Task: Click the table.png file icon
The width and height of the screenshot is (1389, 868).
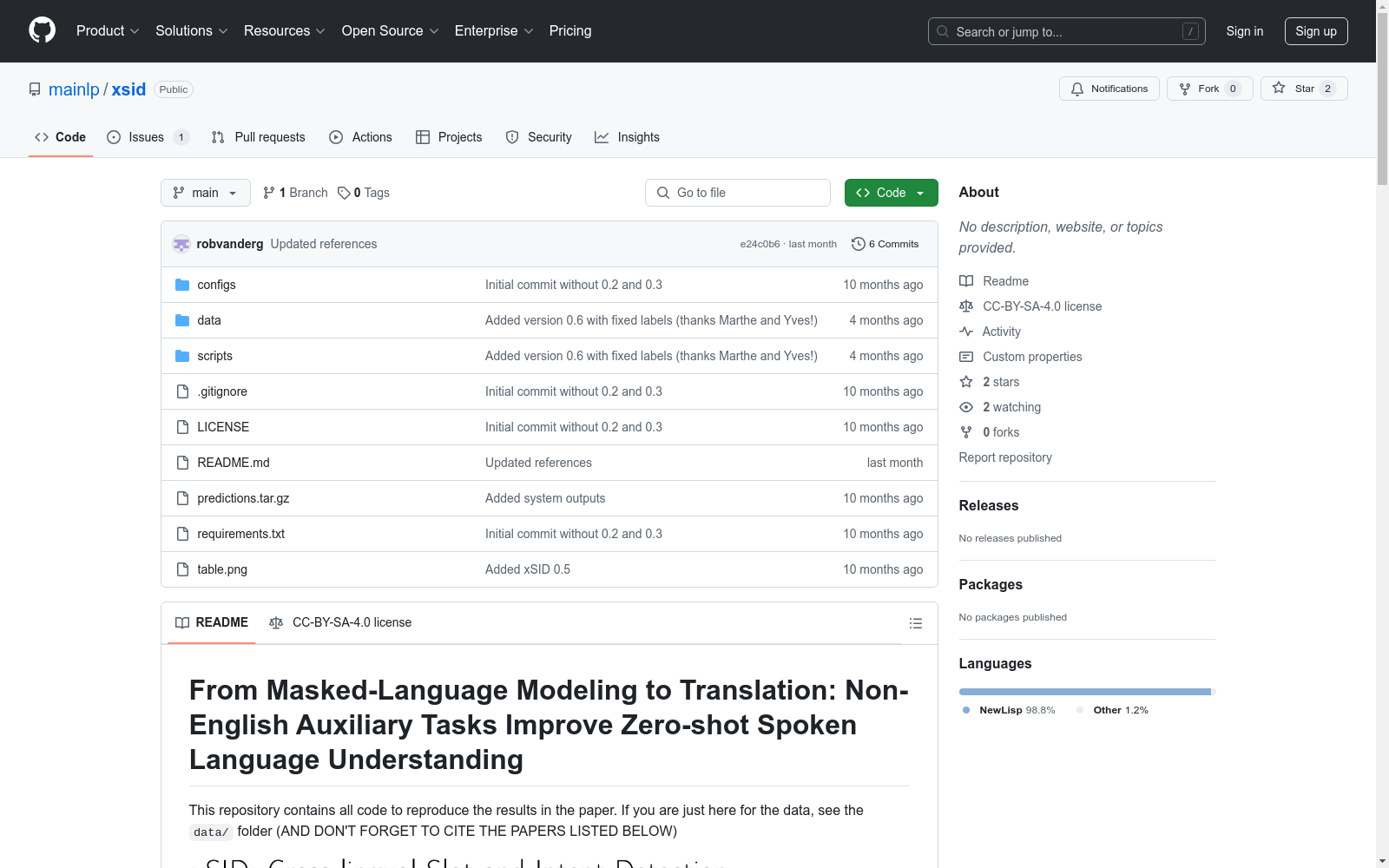Action: point(182,569)
